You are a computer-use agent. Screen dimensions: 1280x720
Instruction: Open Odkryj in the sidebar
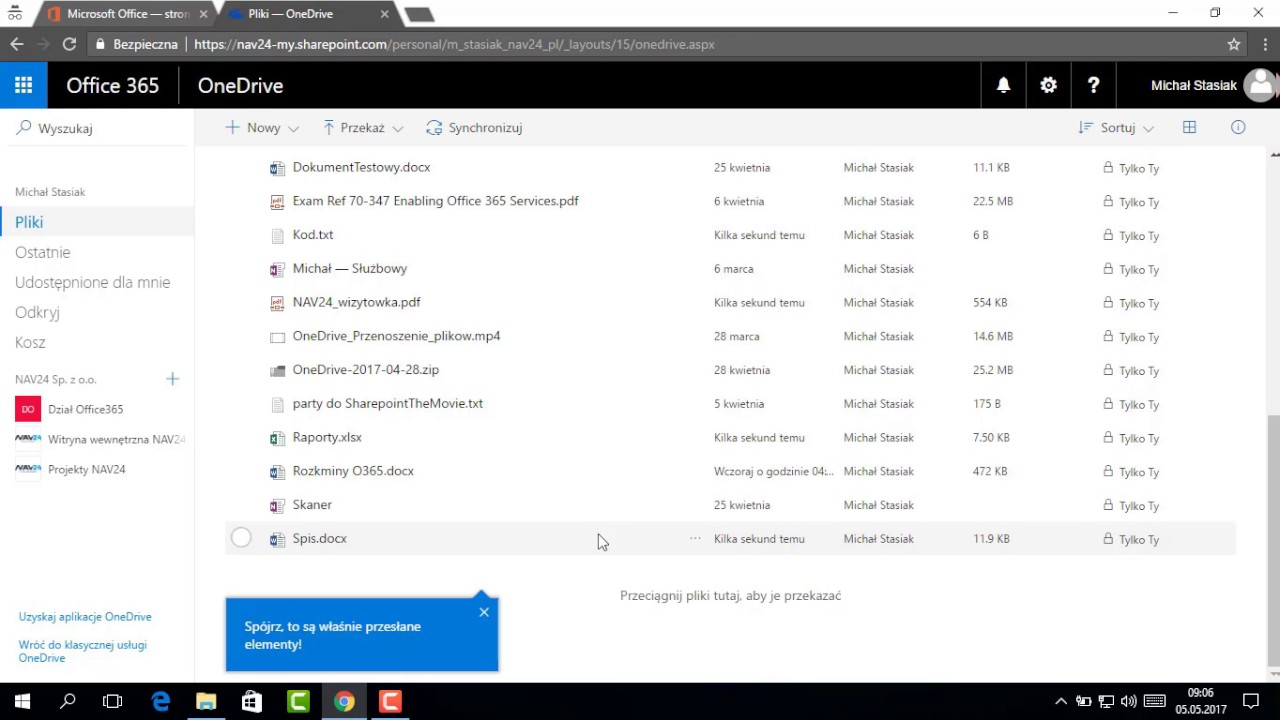pyautogui.click(x=37, y=312)
